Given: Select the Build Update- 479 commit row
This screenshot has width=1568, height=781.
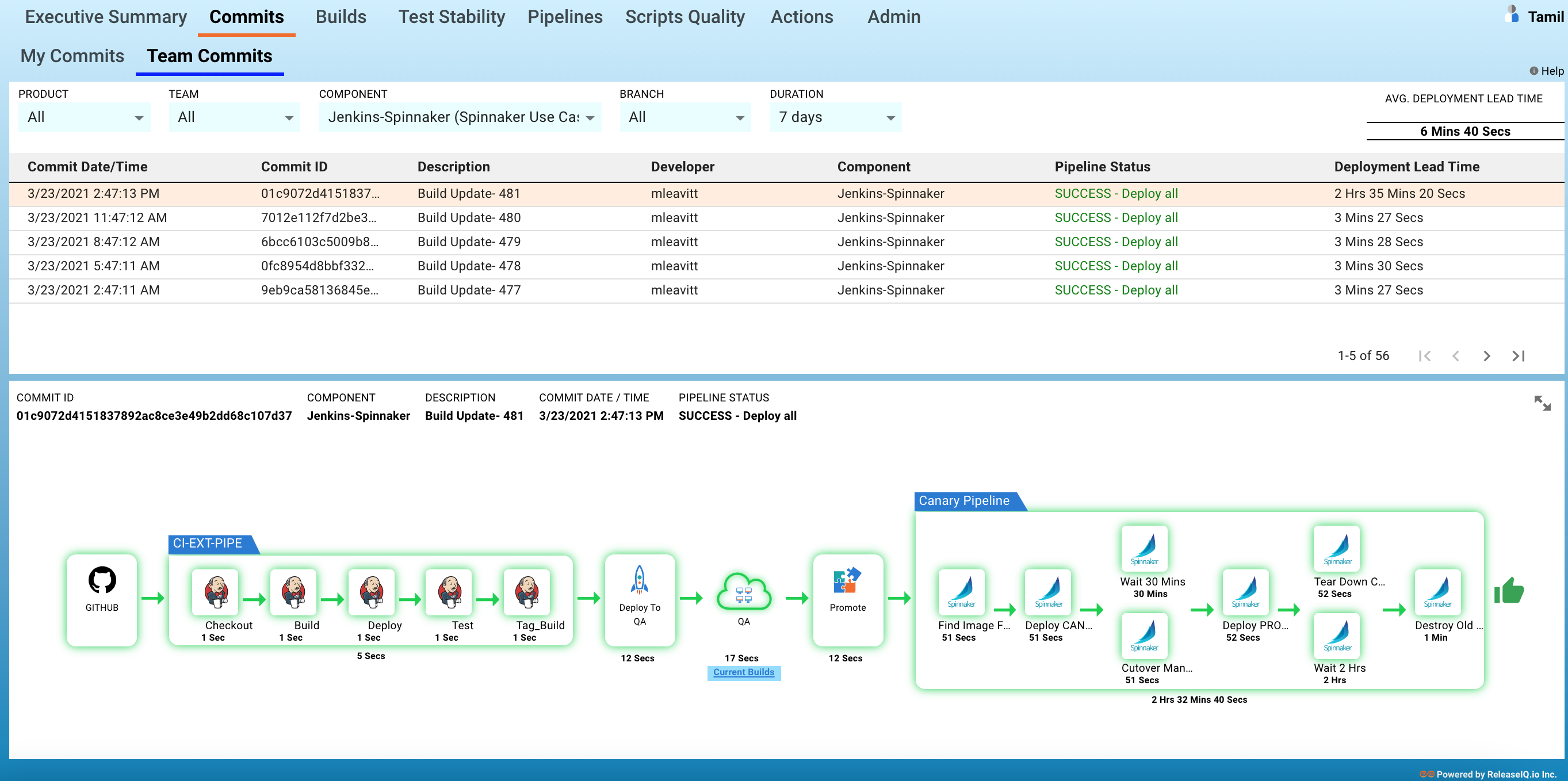Looking at the screenshot, I should tap(469, 242).
